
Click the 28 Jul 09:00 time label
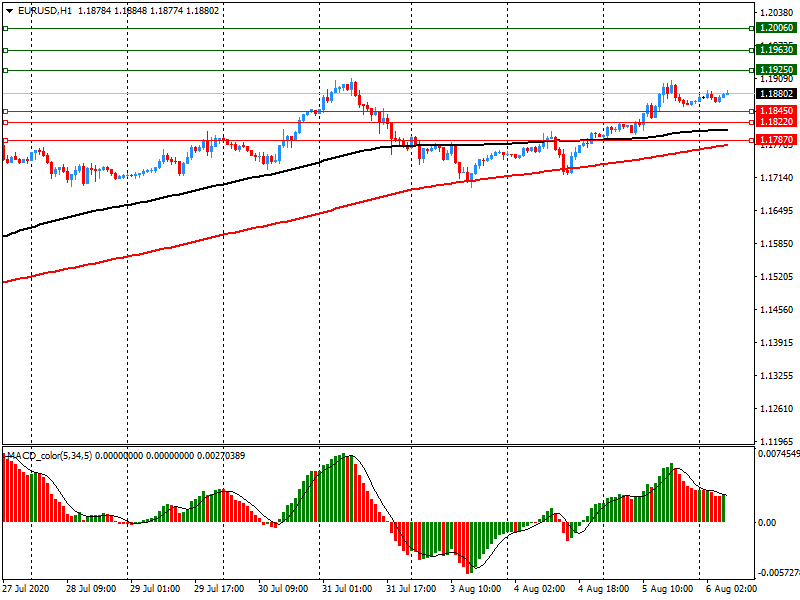(91, 589)
